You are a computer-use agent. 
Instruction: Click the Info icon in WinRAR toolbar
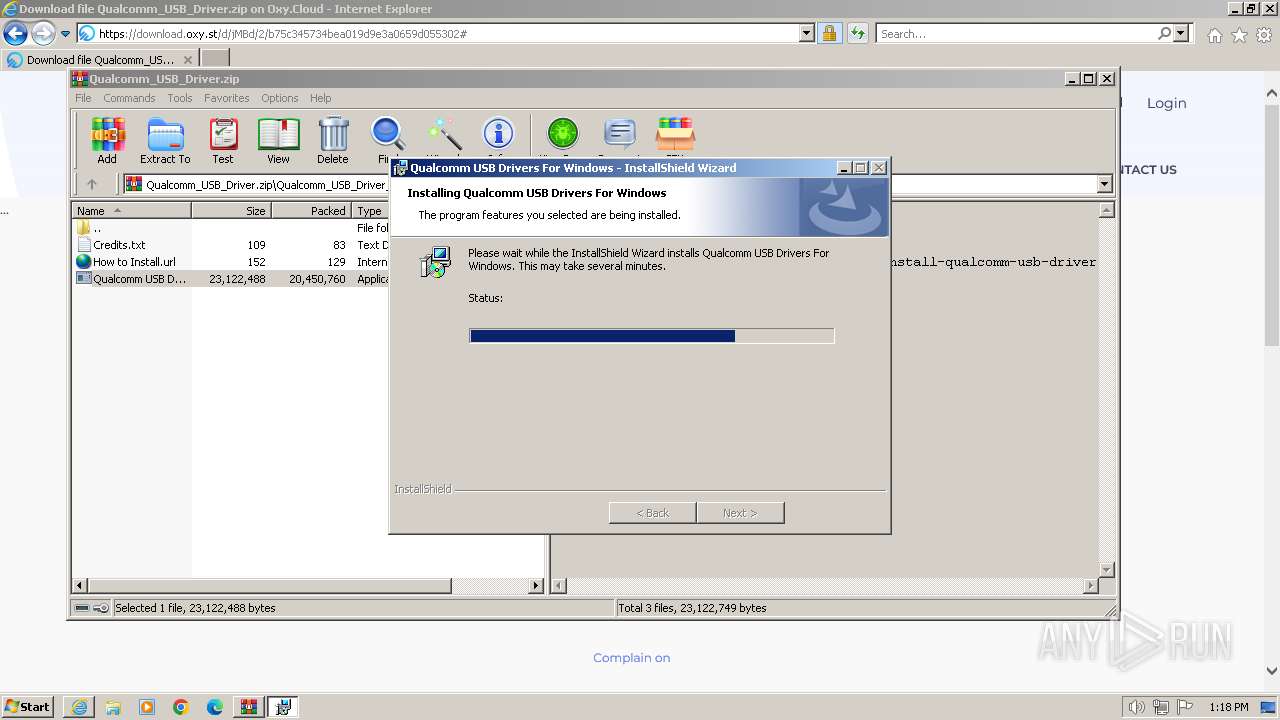point(497,135)
